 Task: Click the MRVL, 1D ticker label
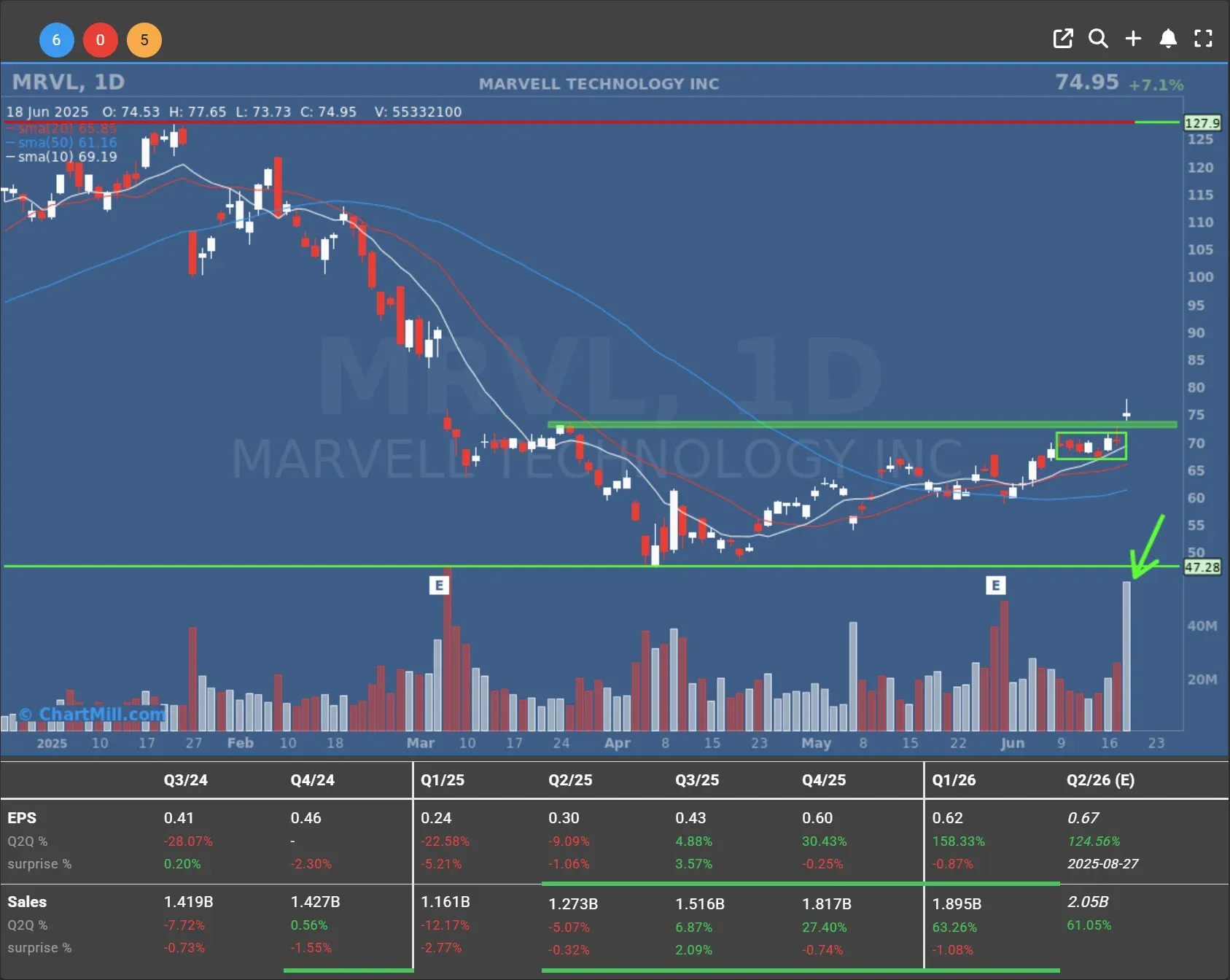(x=69, y=82)
